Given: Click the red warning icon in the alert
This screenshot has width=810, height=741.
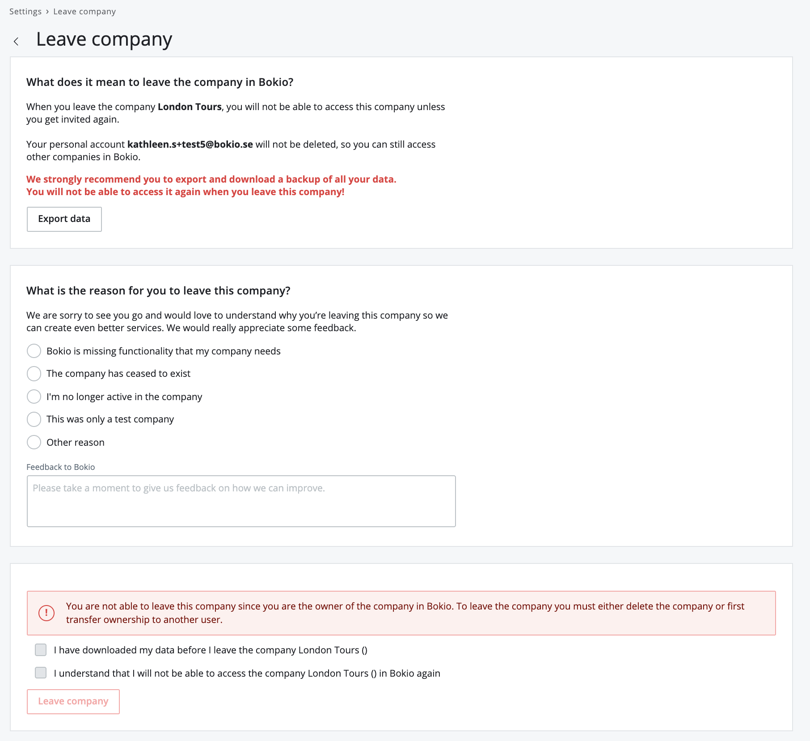Looking at the screenshot, I should 46,613.
